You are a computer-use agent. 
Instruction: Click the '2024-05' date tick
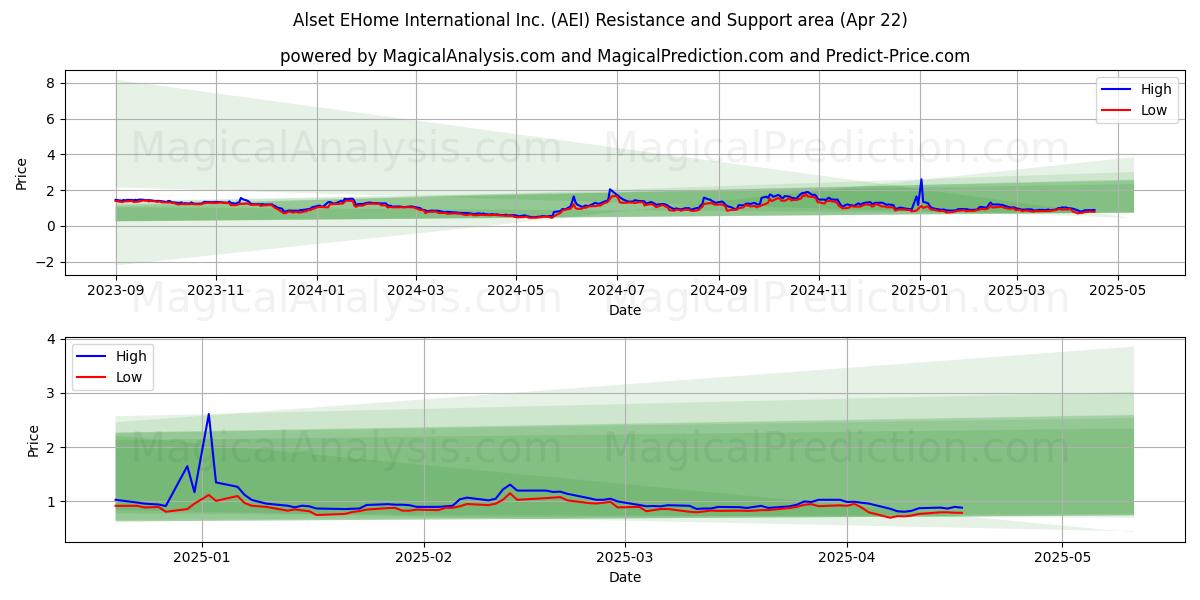pyautogui.click(x=516, y=291)
